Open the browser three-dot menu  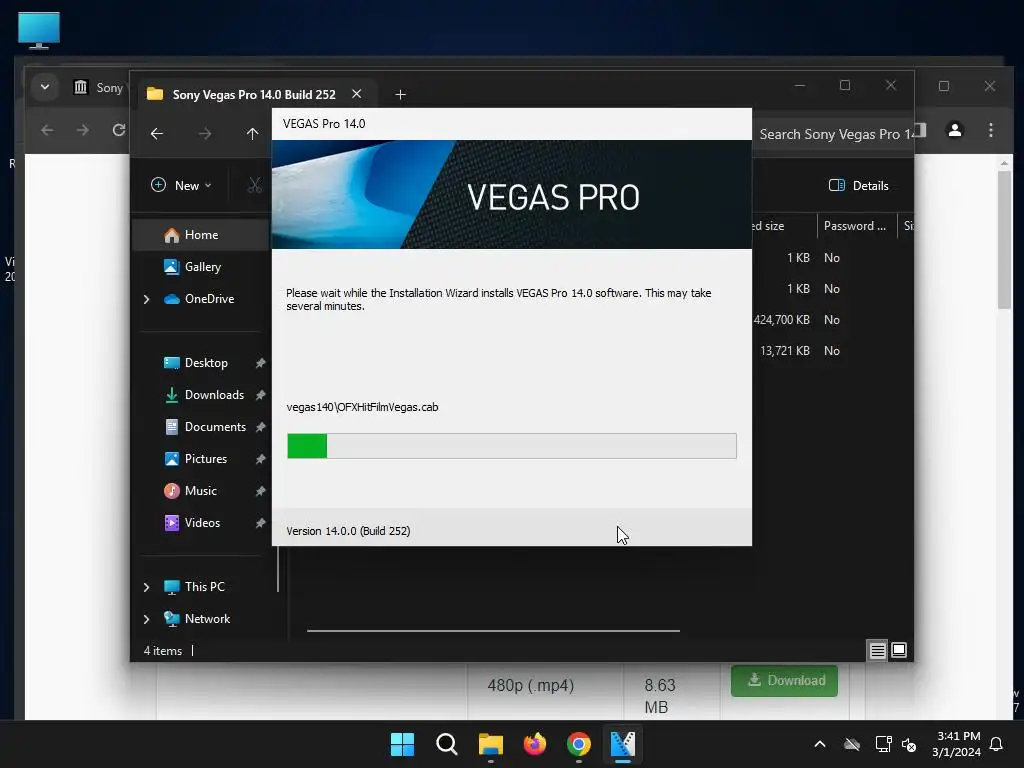(x=991, y=130)
